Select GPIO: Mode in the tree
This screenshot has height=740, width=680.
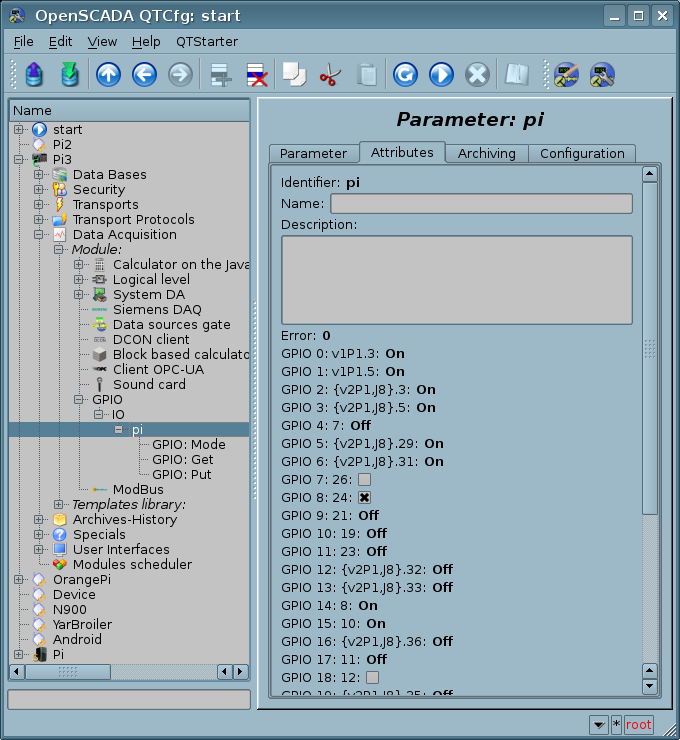coord(188,445)
